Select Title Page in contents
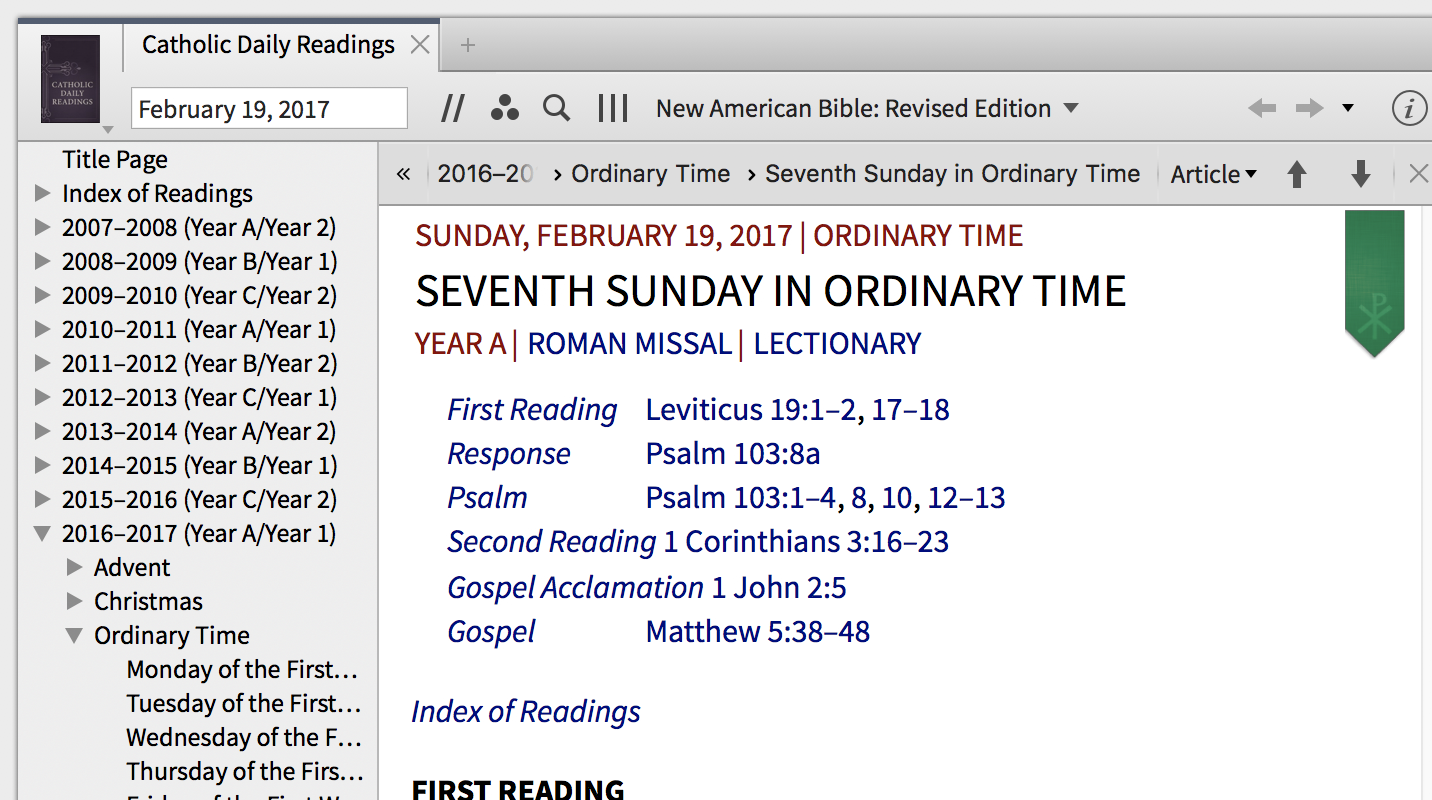1432x800 pixels. click(115, 159)
